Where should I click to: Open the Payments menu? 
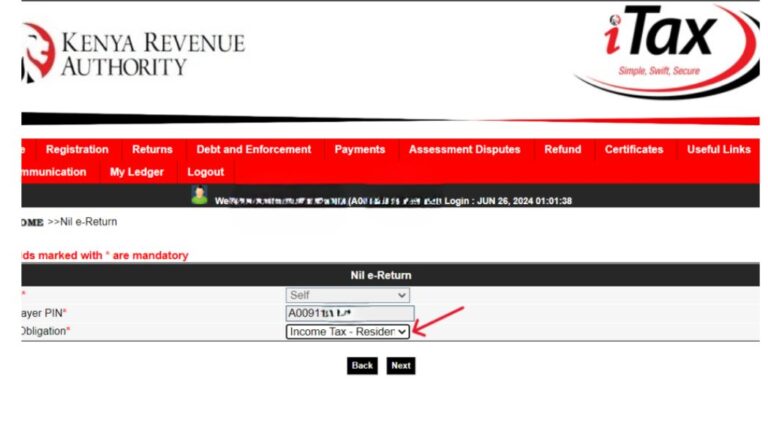click(360, 149)
